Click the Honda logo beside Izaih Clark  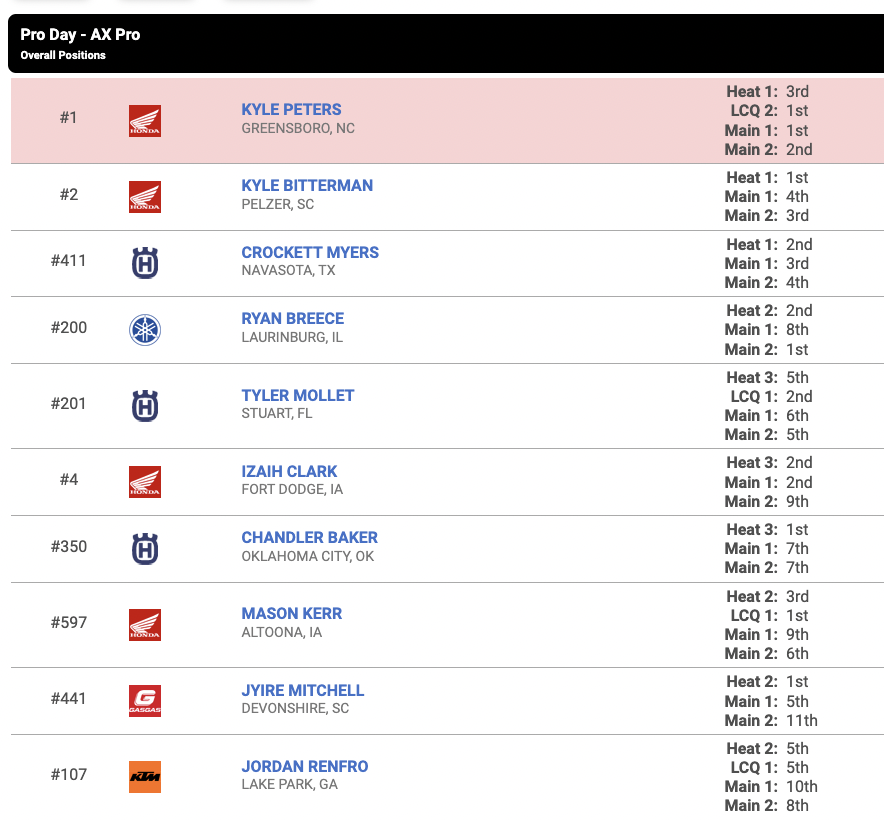click(x=145, y=482)
